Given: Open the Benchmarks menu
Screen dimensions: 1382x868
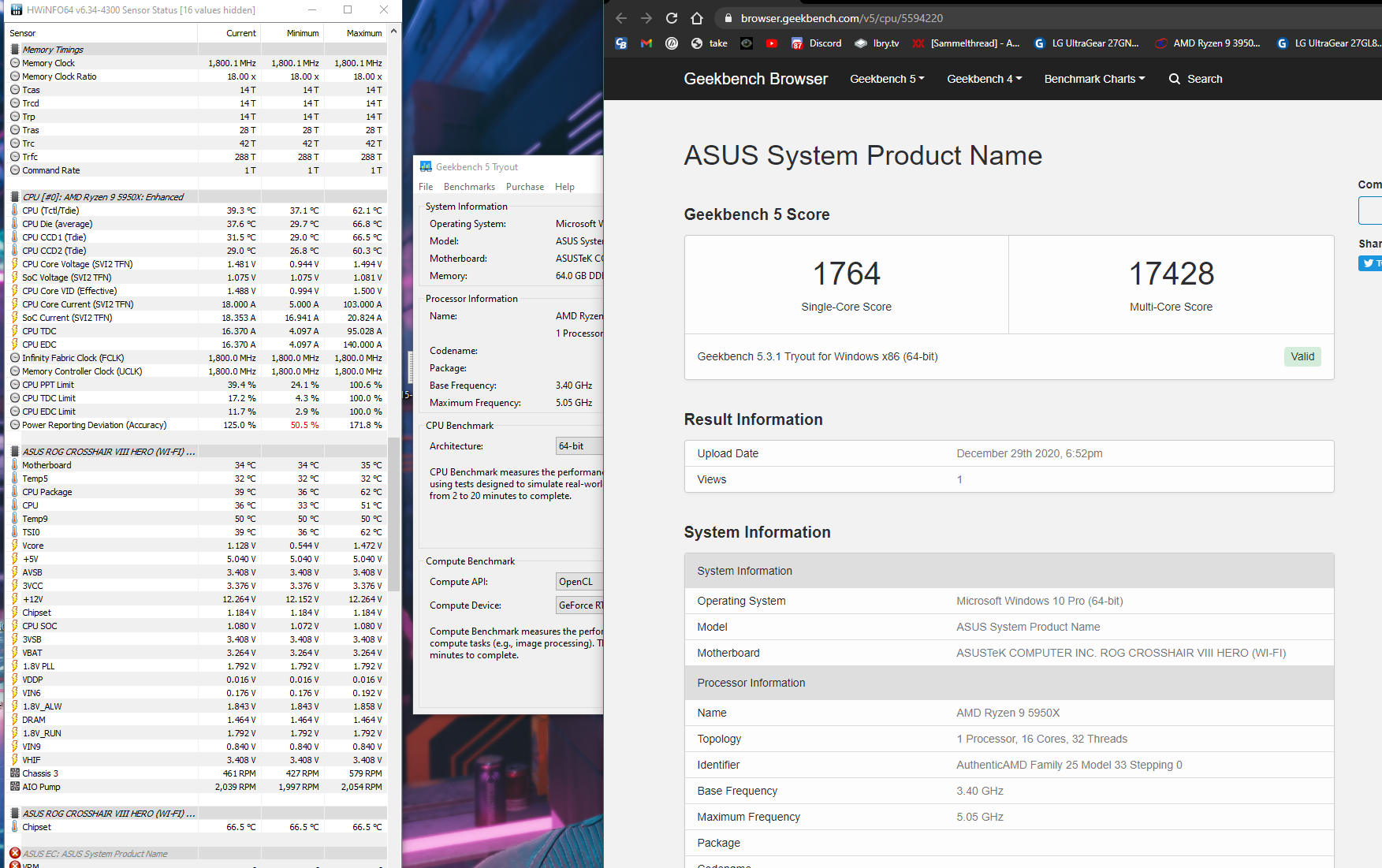Looking at the screenshot, I should click(469, 187).
